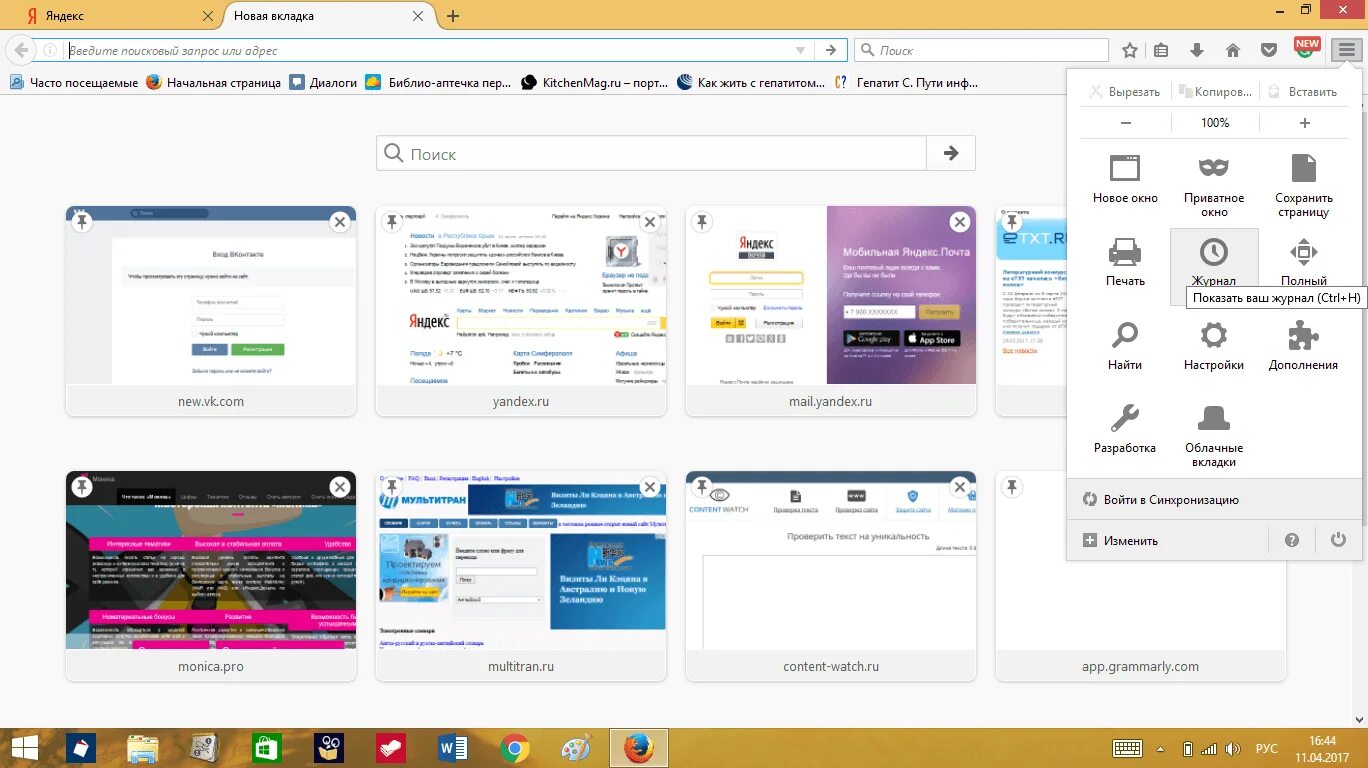Open the History (Журнал) panel
Image resolution: width=1368 pixels, height=768 pixels.
pos(1214,262)
